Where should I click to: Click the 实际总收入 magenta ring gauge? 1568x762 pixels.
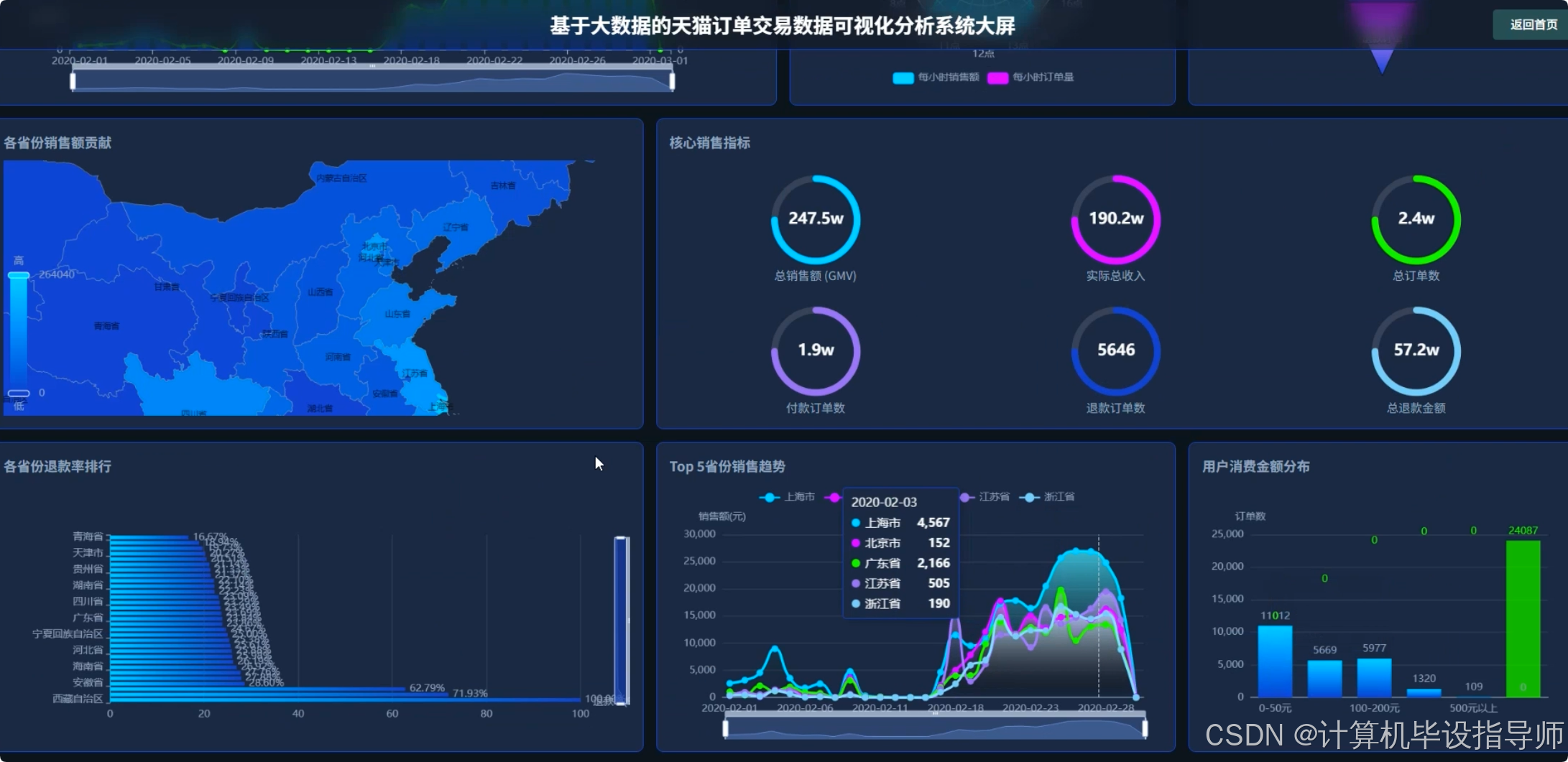[1115, 219]
